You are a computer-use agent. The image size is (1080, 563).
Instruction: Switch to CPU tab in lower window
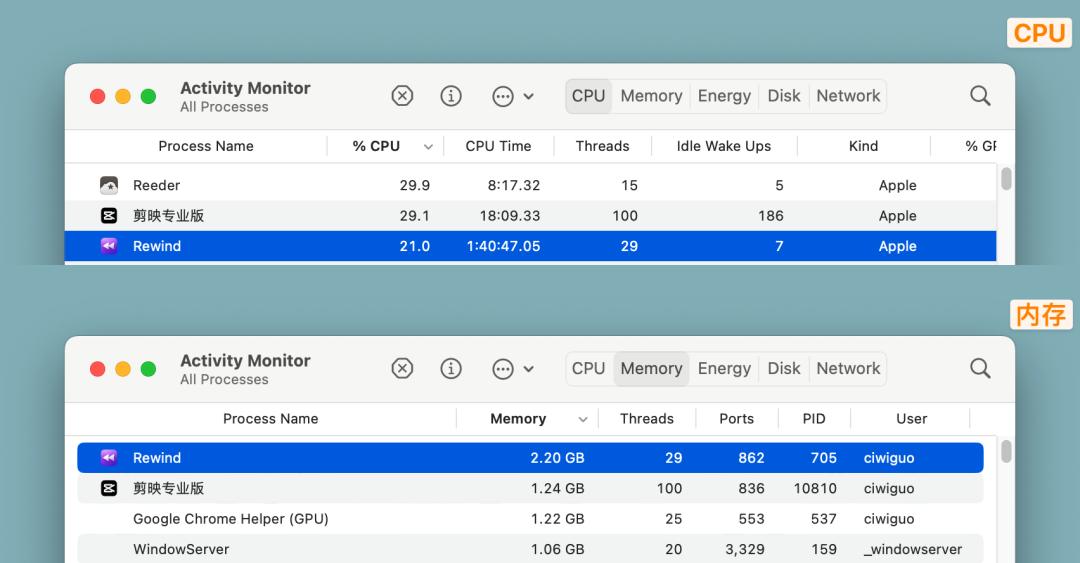588,369
